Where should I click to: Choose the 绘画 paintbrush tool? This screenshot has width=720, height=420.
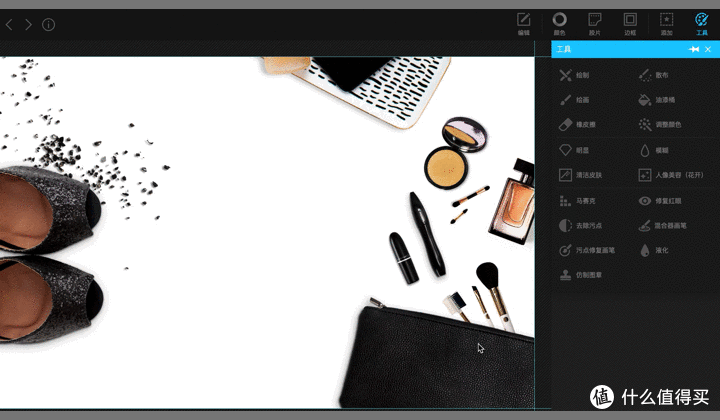574,100
